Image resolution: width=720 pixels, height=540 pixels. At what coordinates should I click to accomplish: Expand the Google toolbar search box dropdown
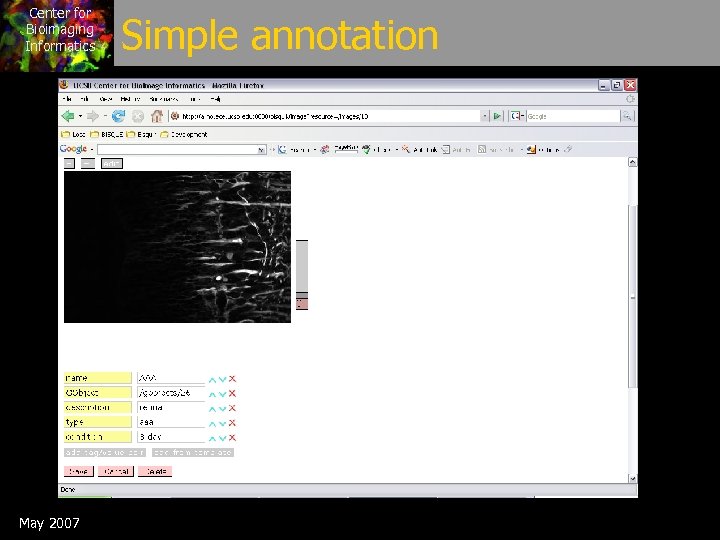coord(261,150)
